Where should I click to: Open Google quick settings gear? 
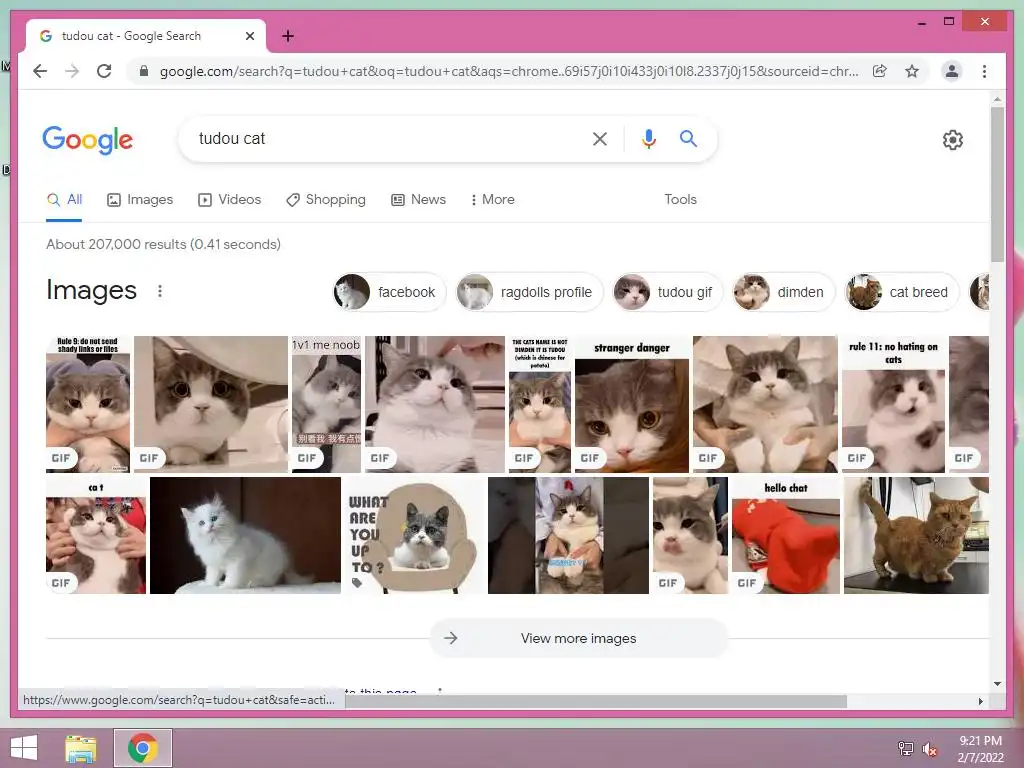pyautogui.click(x=953, y=140)
